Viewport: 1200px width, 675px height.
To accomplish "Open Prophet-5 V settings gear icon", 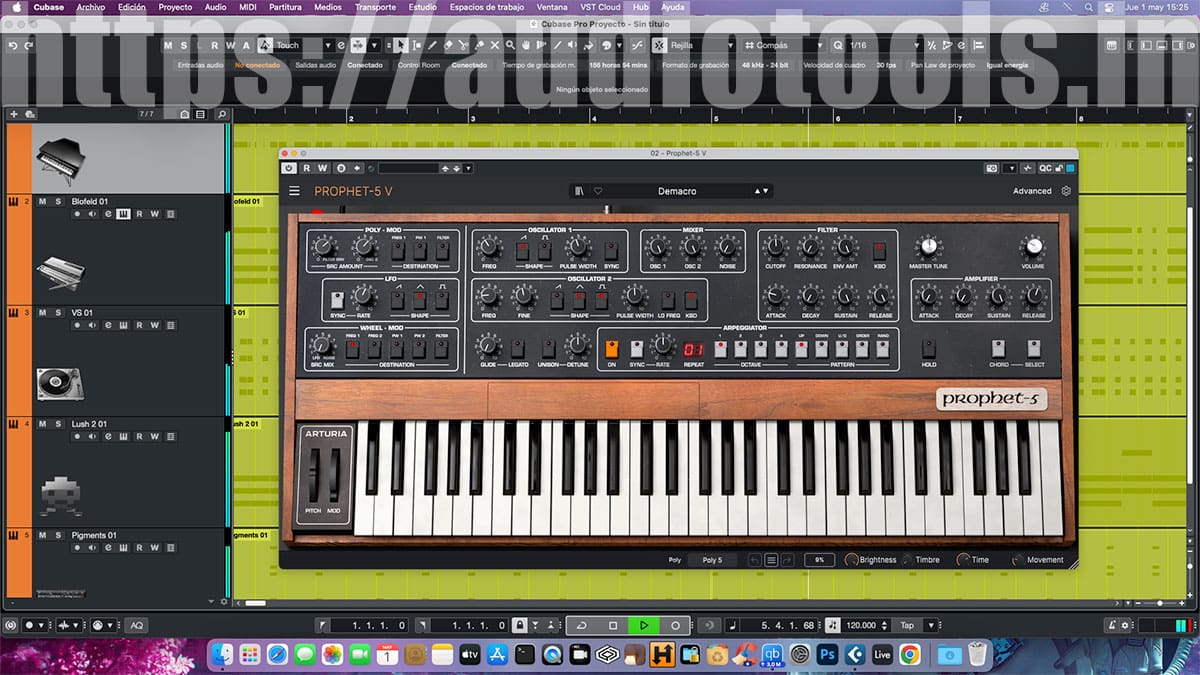I will (x=1066, y=191).
